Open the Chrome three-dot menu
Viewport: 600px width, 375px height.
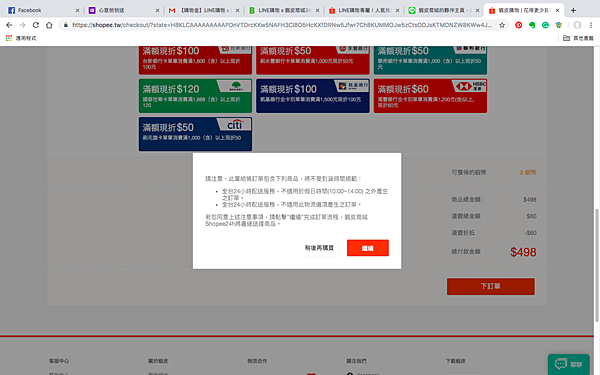pyautogui.click(x=591, y=25)
